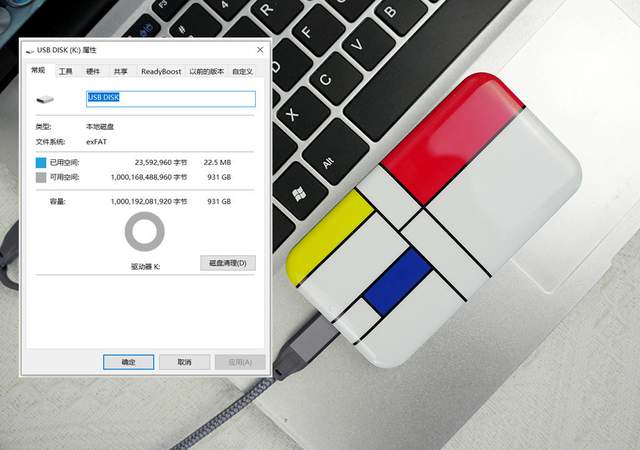Open the 共享 tab

[120, 71]
